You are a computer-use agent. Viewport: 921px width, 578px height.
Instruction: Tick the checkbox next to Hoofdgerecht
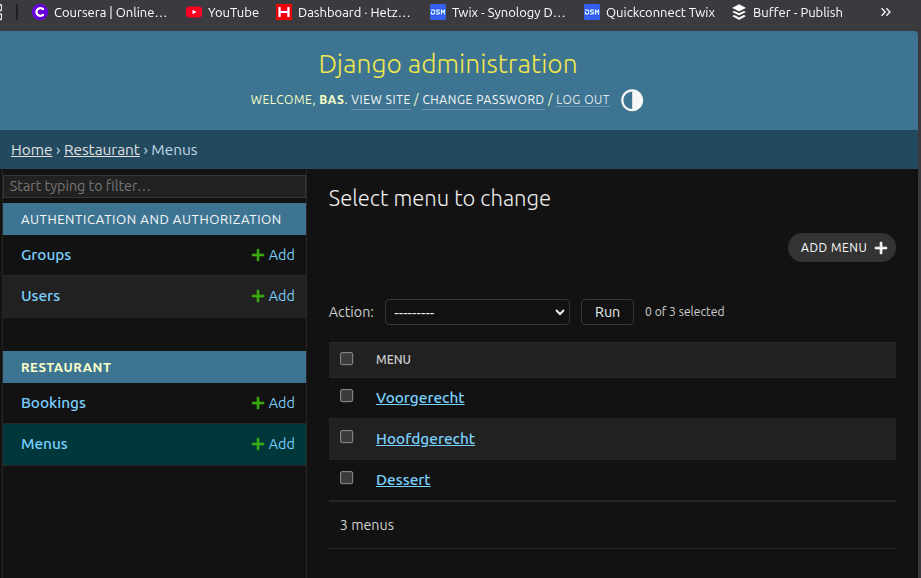point(347,437)
